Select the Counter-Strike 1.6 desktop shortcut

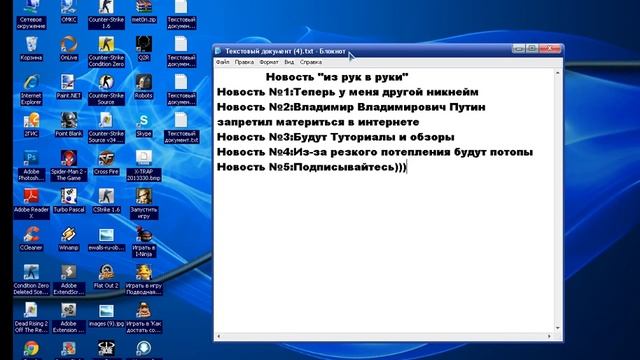(106, 14)
